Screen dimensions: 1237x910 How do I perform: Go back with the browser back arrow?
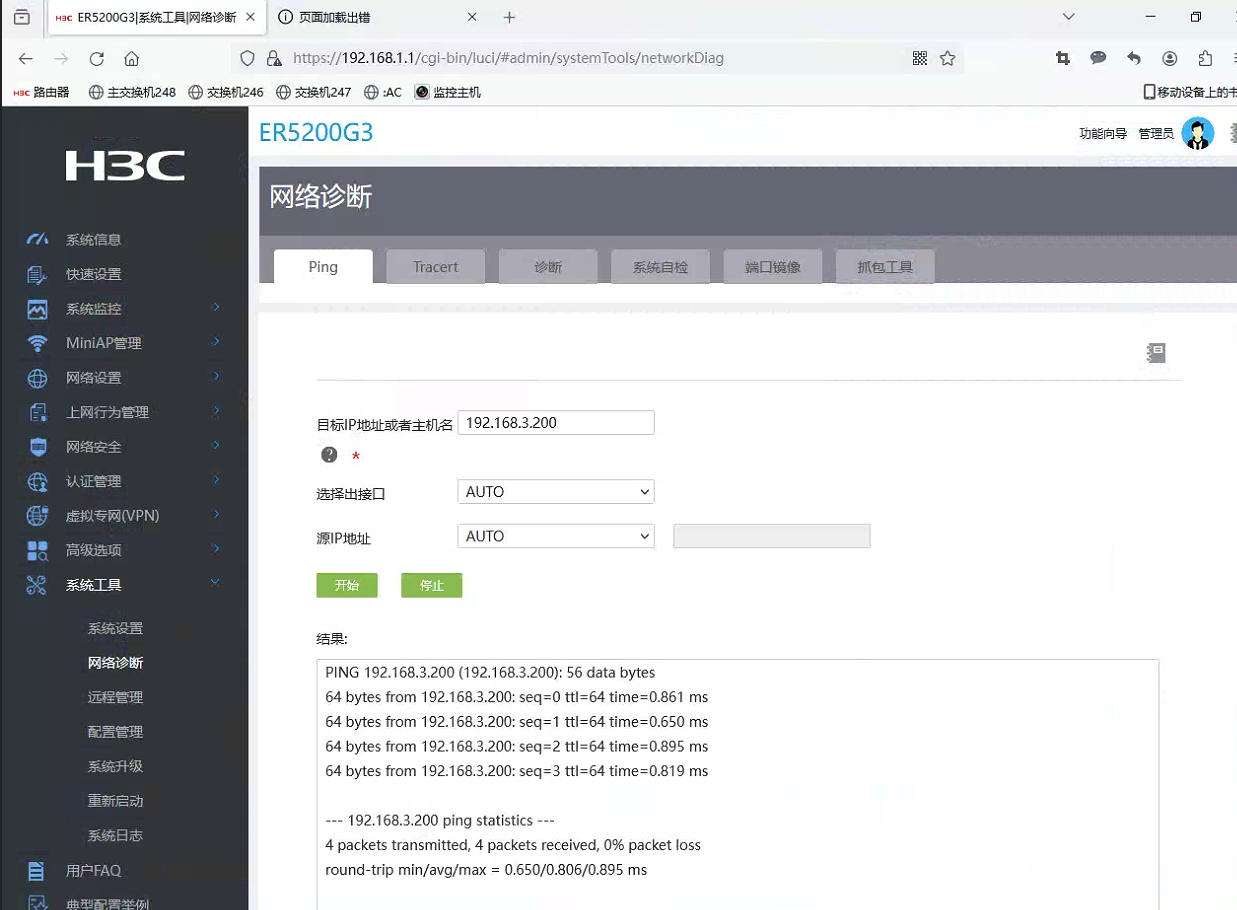pyautogui.click(x=26, y=59)
